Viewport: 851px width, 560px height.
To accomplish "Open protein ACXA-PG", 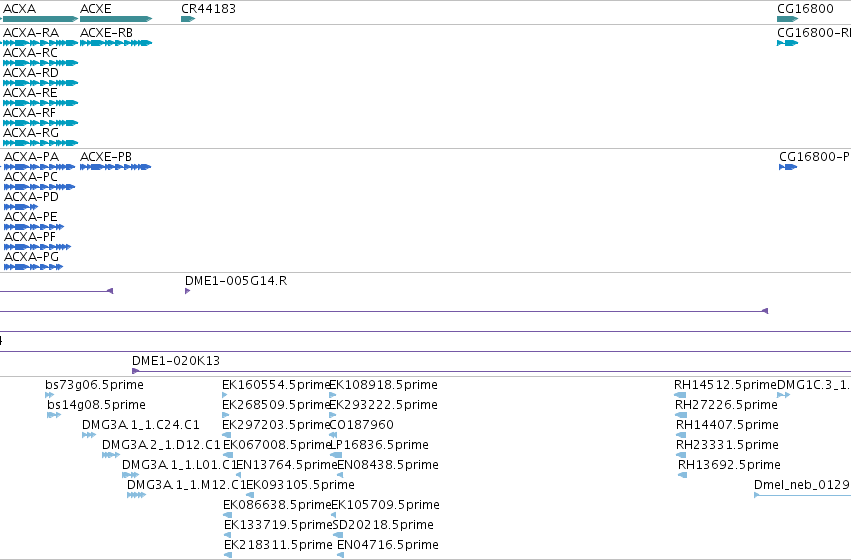I will (x=33, y=268).
